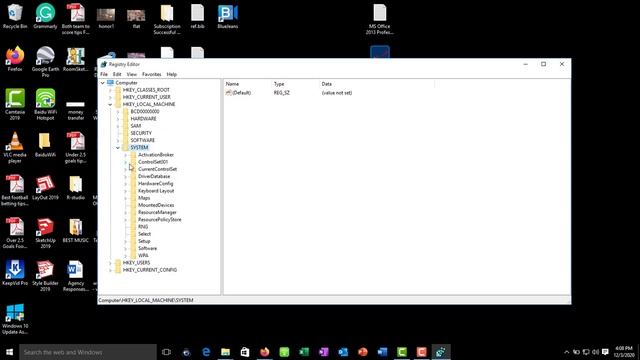Open the View menu in Registry Editor
The height and width of the screenshot is (360, 640).
pyautogui.click(x=132, y=74)
